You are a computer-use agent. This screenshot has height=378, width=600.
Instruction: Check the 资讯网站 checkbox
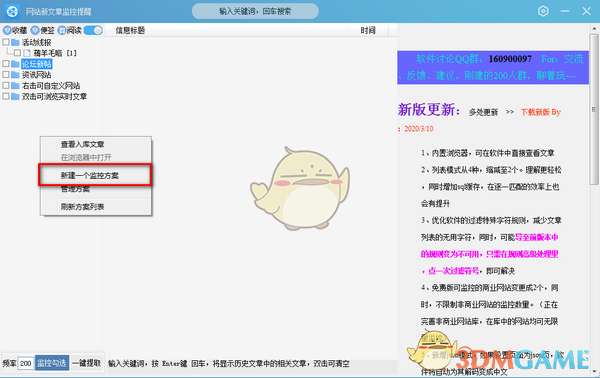coord(6,74)
